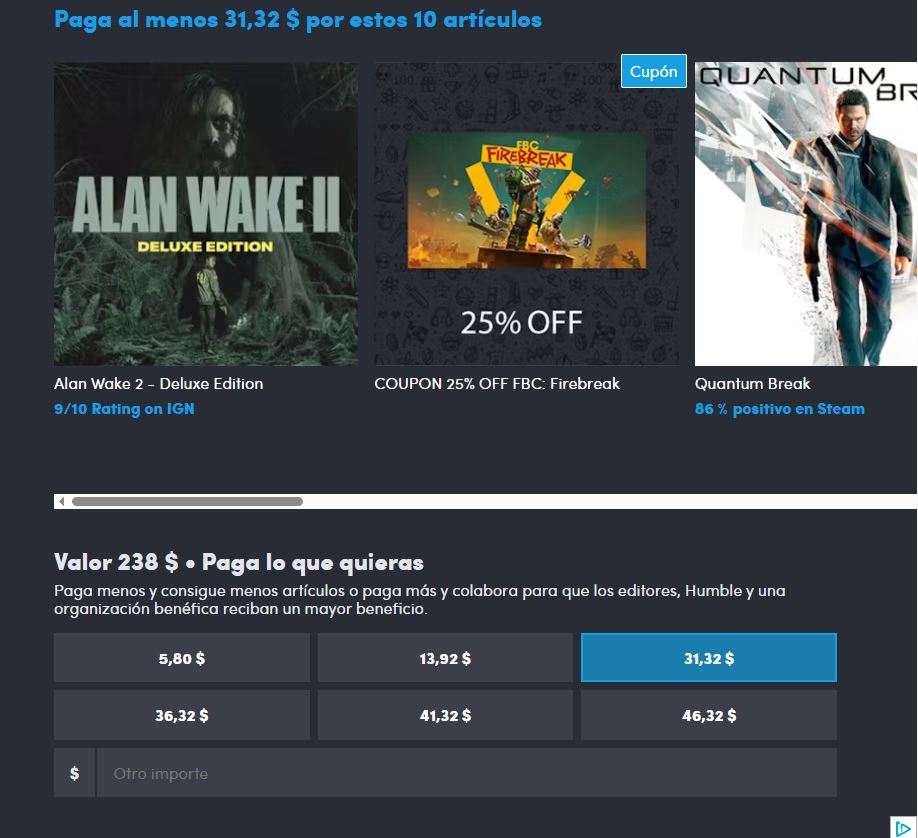Open the 9/10 Rating on IGN link

coord(124,409)
